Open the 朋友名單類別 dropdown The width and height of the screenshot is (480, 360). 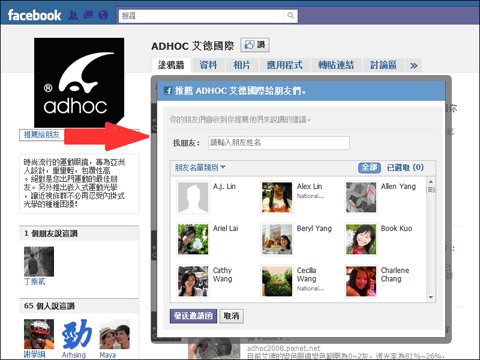click(x=200, y=167)
